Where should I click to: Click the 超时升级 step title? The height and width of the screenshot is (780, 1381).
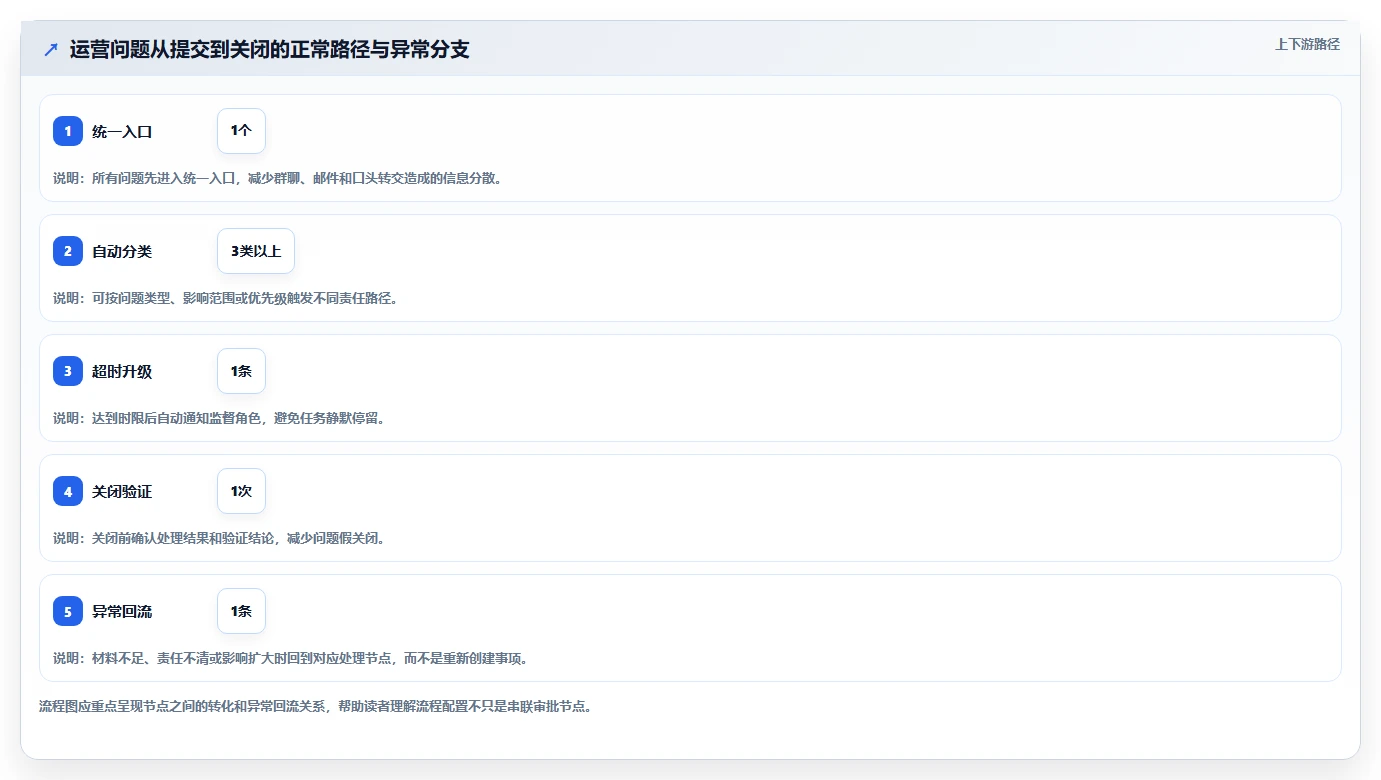122,371
